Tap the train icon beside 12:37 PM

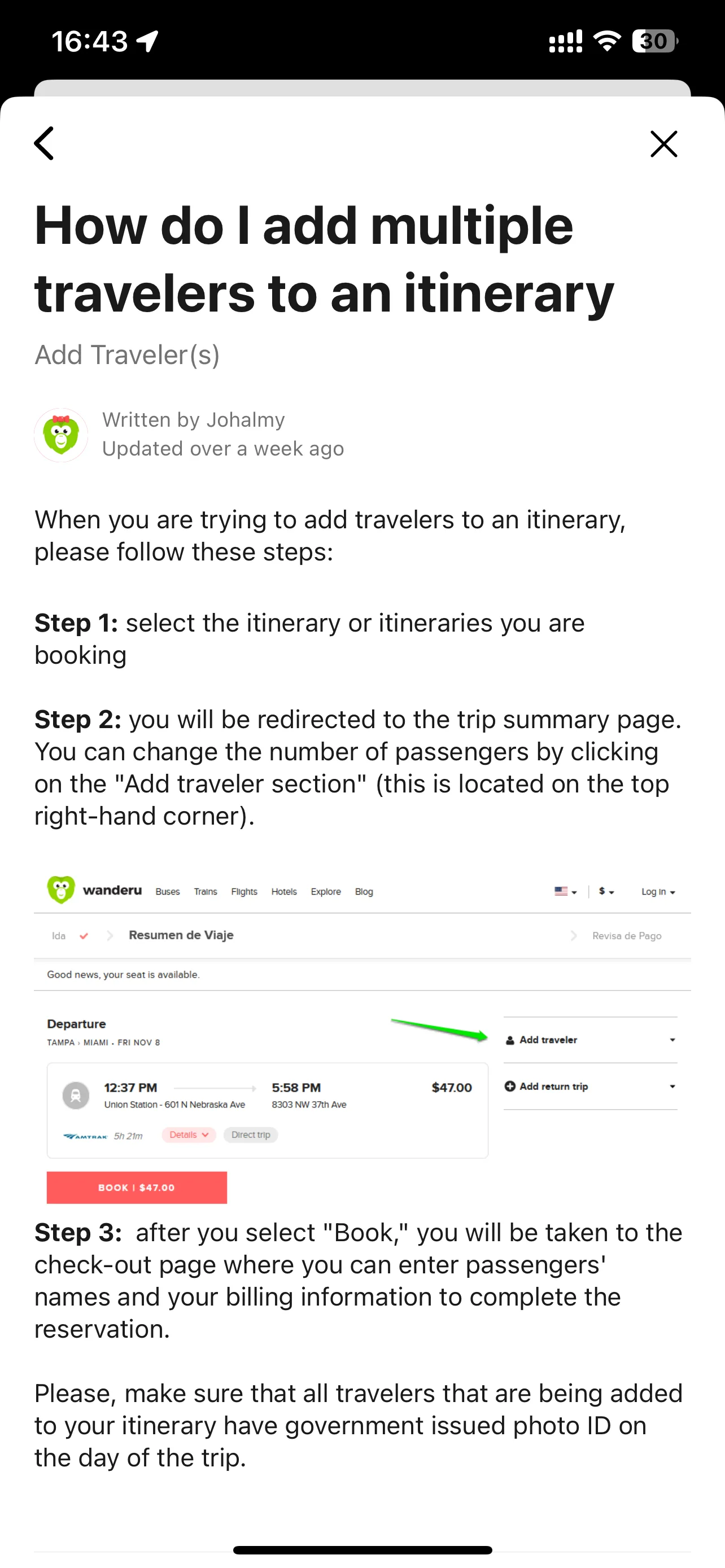[76, 1095]
